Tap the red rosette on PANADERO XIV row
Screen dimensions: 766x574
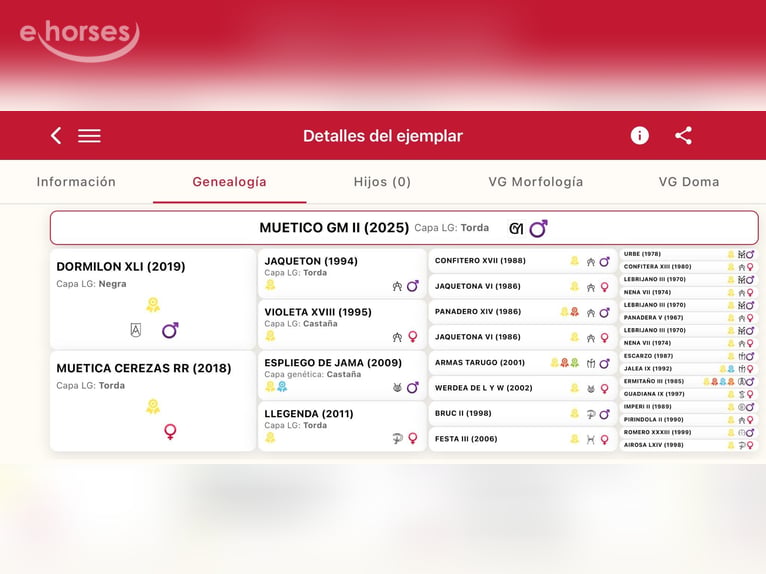click(574, 312)
